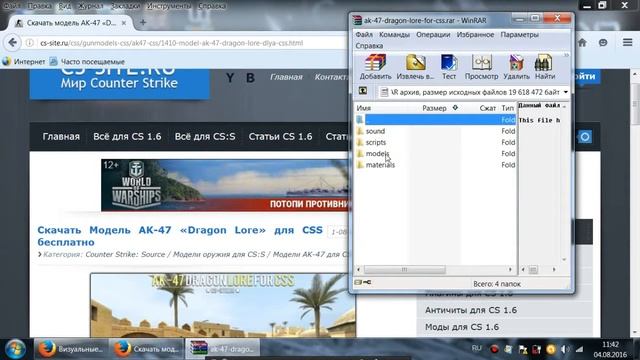Click the Найти (Find) toolbar icon
The image size is (640, 360).
(544, 67)
